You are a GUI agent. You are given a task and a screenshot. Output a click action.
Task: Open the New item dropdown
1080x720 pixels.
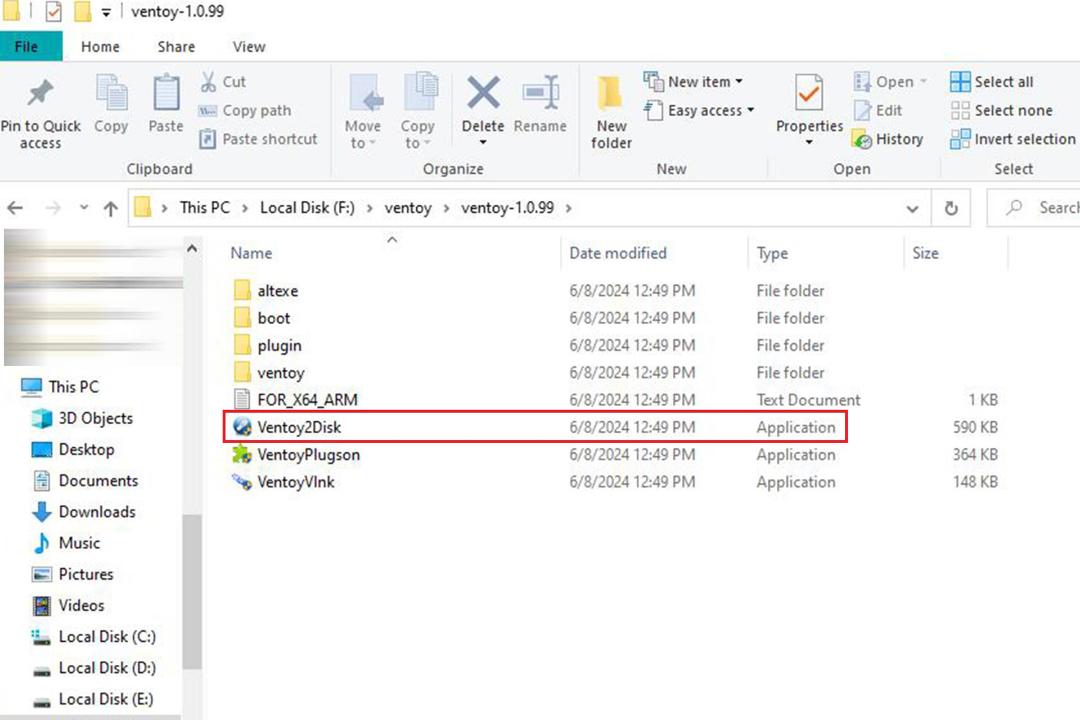694,81
